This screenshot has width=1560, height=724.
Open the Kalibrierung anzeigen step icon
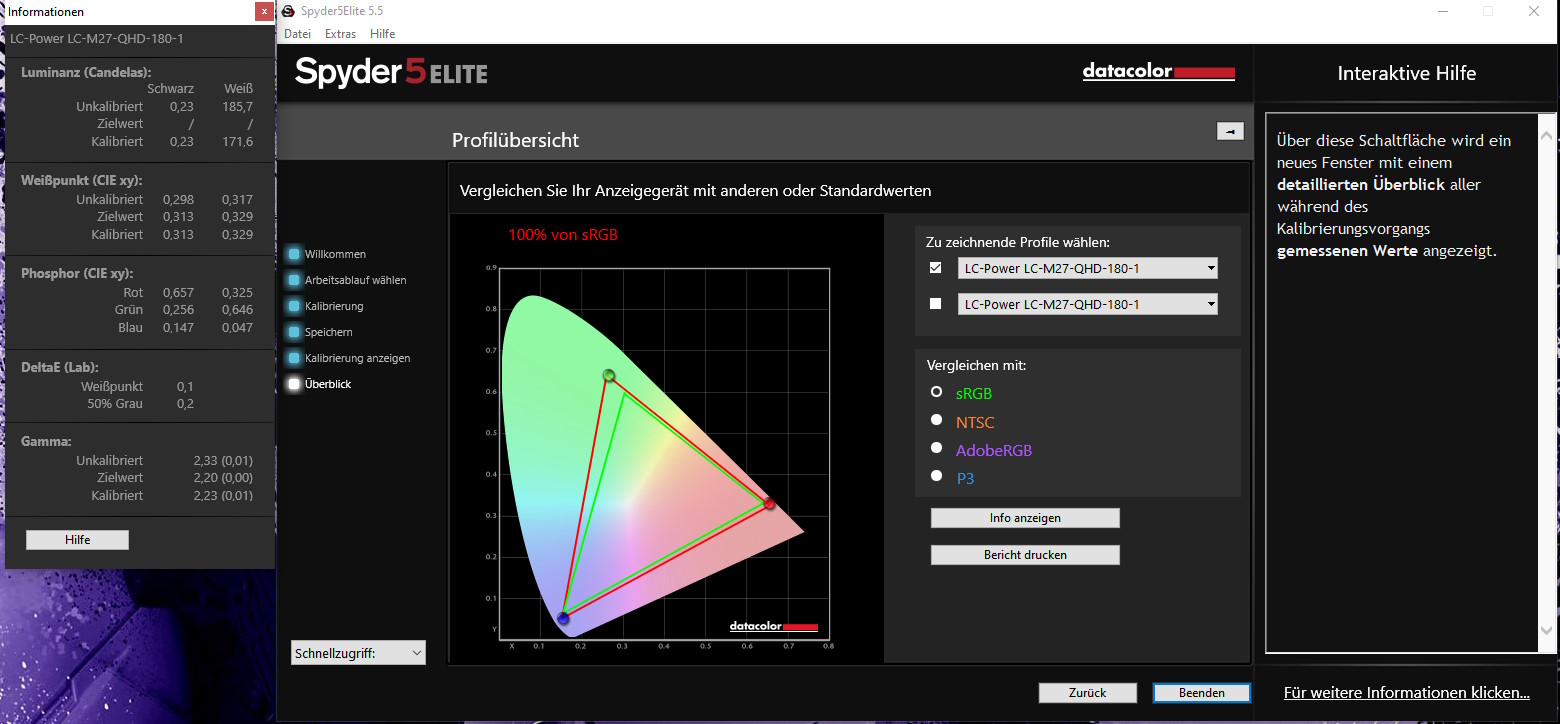tap(294, 358)
